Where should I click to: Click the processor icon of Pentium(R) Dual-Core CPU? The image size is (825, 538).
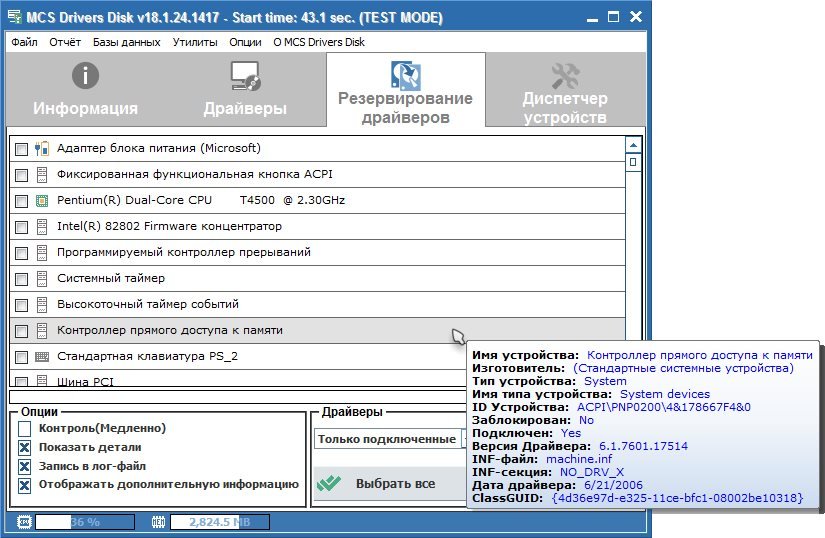point(42,200)
